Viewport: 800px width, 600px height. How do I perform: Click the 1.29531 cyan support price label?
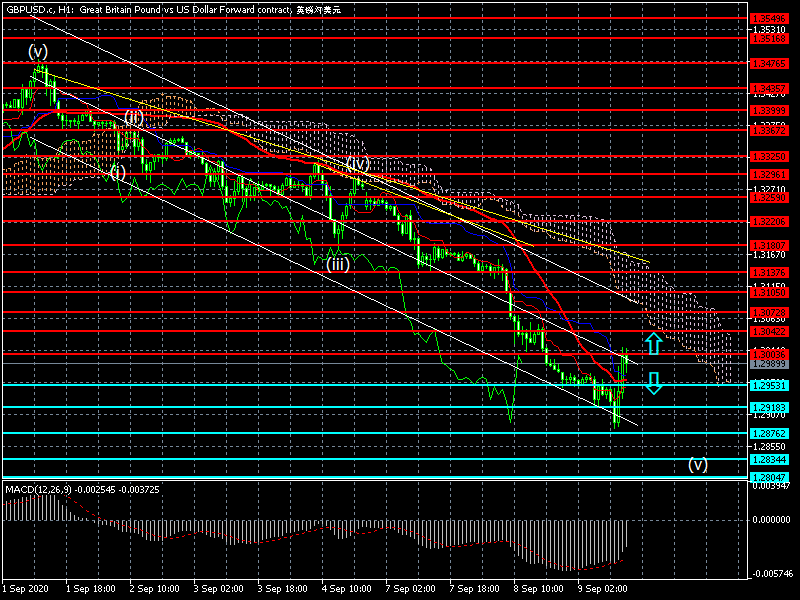click(x=769, y=385)
